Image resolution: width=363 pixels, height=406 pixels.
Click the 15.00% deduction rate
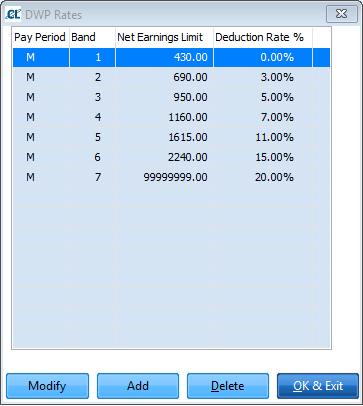(263, 157)
